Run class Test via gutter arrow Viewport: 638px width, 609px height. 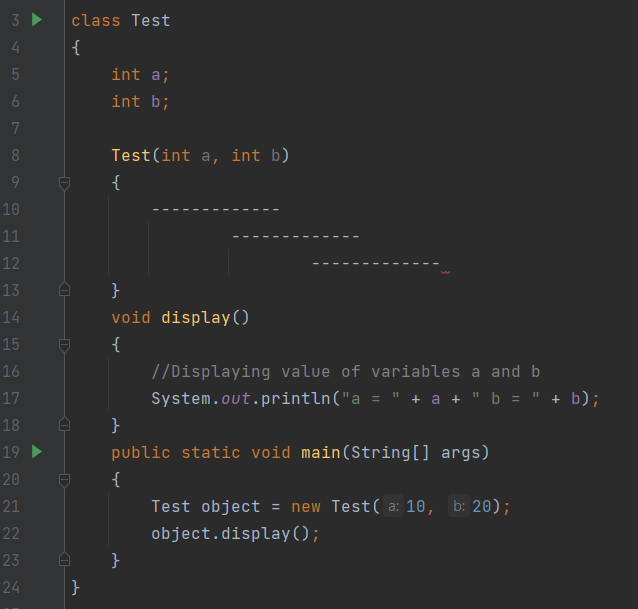37,20
